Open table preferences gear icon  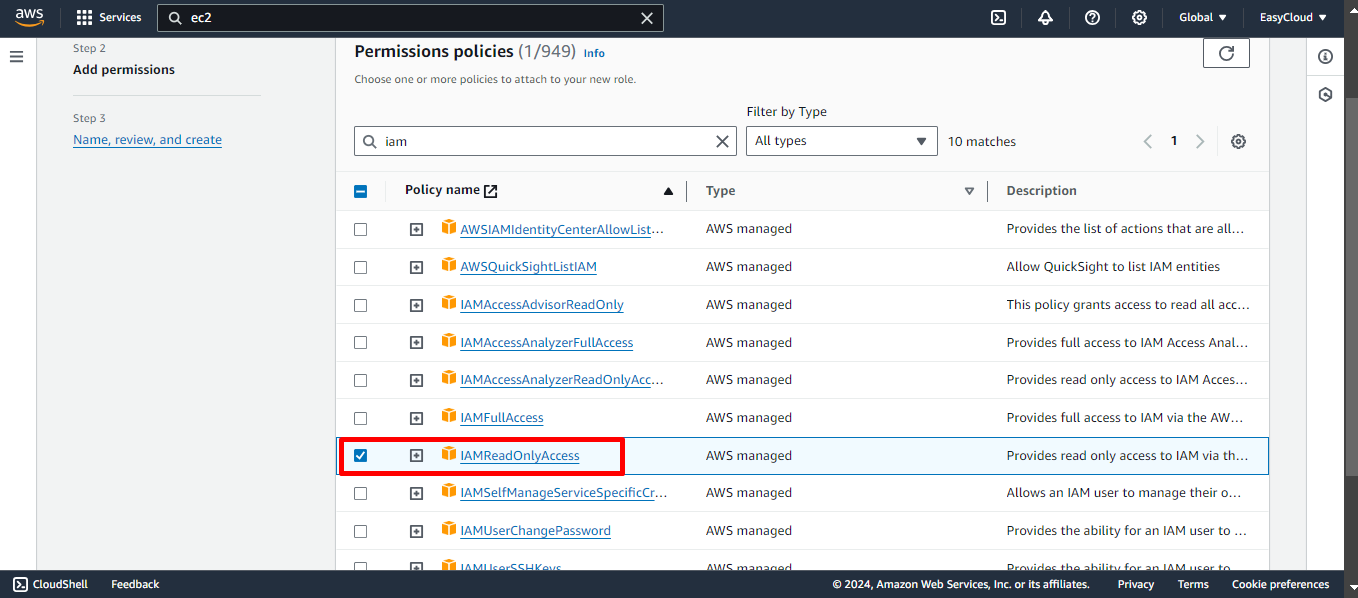coord(1238,141)
